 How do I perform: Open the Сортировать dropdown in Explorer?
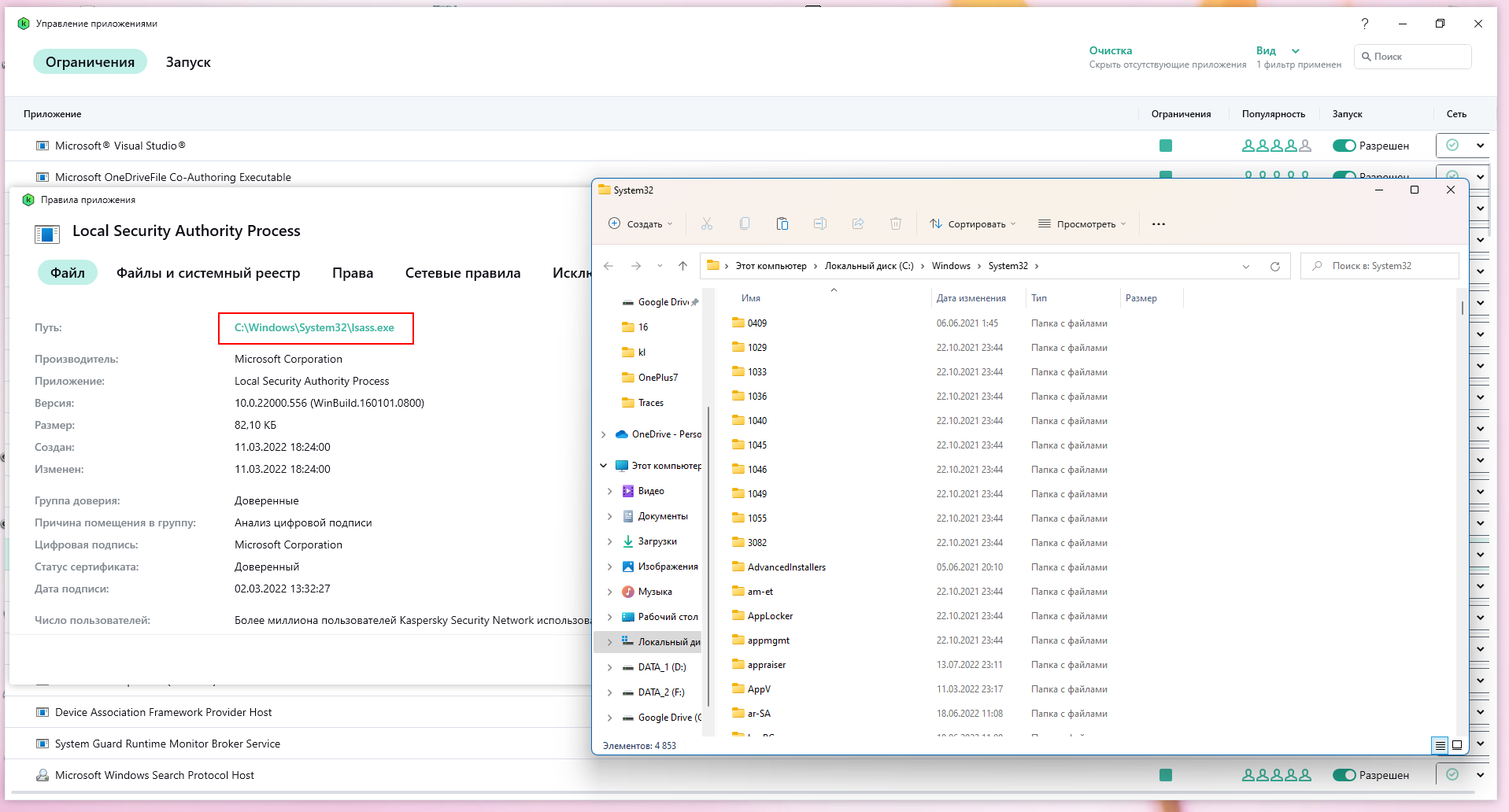[x=973, y=224]
